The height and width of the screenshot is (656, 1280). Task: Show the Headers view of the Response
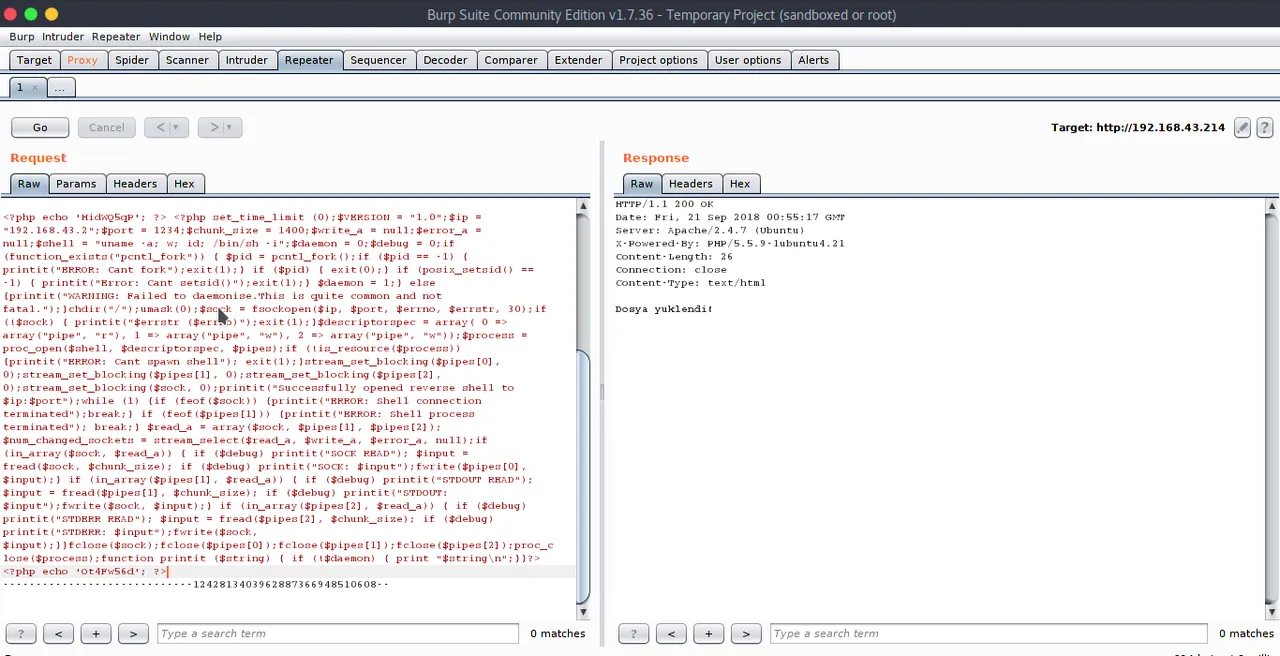(x=691, y=184)
